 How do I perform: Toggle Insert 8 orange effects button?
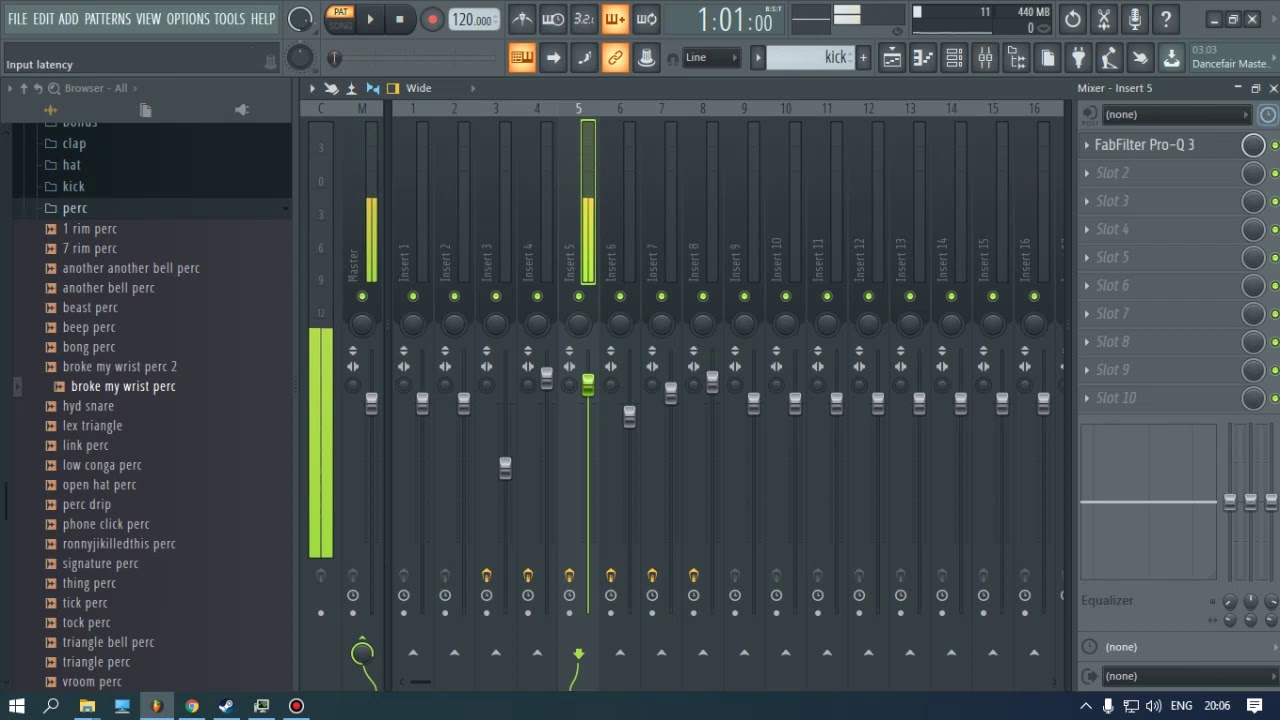tap(693, 575)
